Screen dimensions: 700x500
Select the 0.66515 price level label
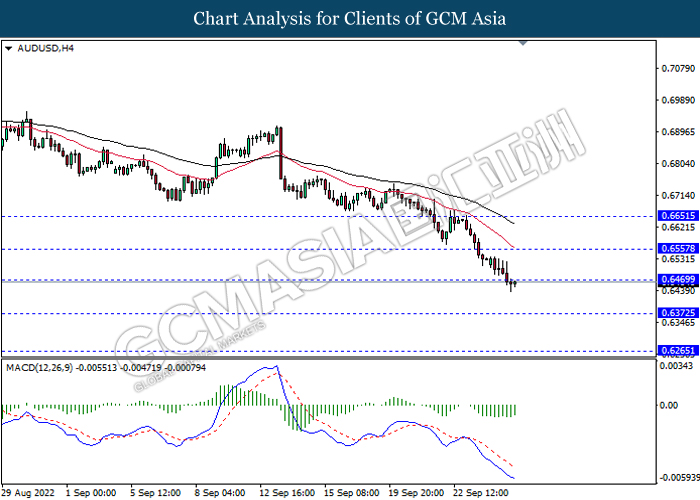(x=678, y=216)
